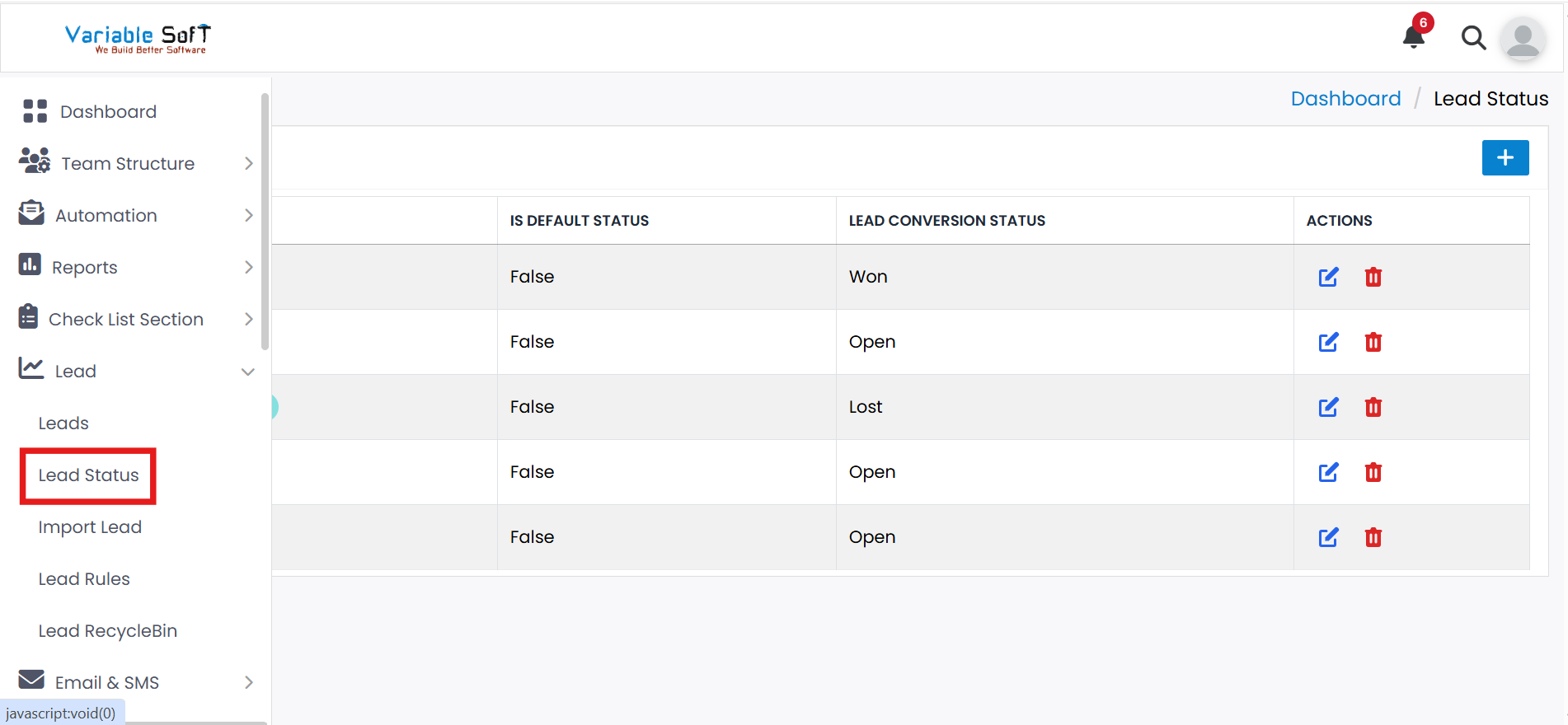The image size is (1568, 725).
Task: Select Lead Rules in the sidebar
Action: pos(84,579)
